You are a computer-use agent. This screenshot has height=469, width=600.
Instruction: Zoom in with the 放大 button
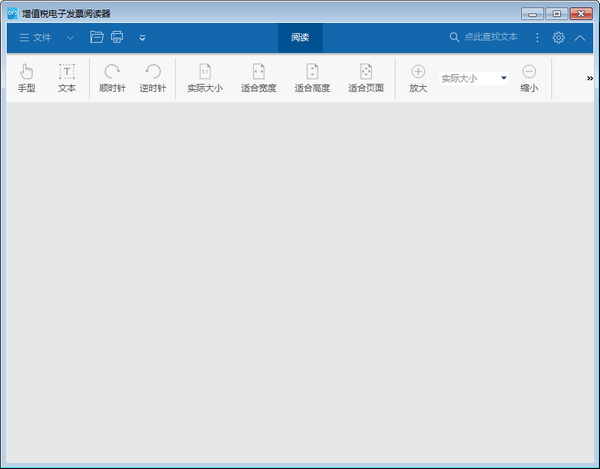coord(418,78)
